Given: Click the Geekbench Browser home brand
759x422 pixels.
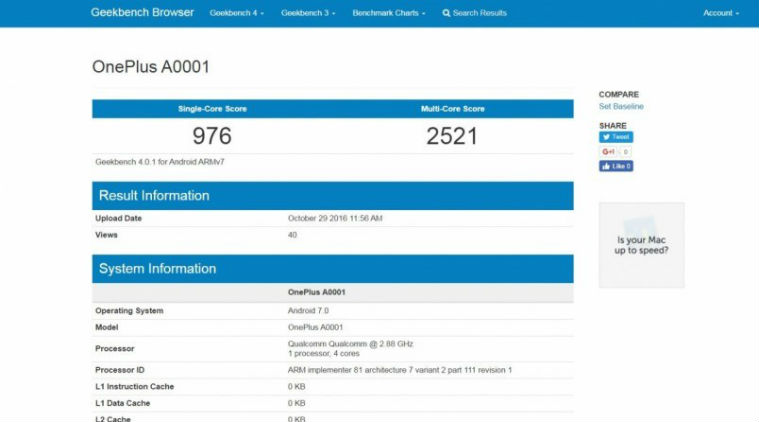Looking at the screenshot, I should 141,13.
